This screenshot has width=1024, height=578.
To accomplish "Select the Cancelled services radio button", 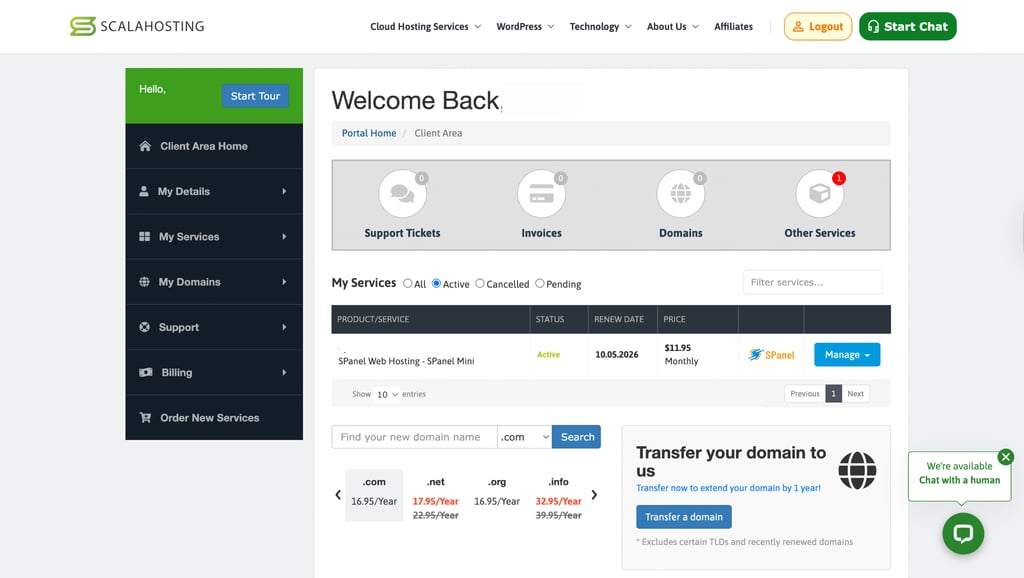I will point(480,283).
